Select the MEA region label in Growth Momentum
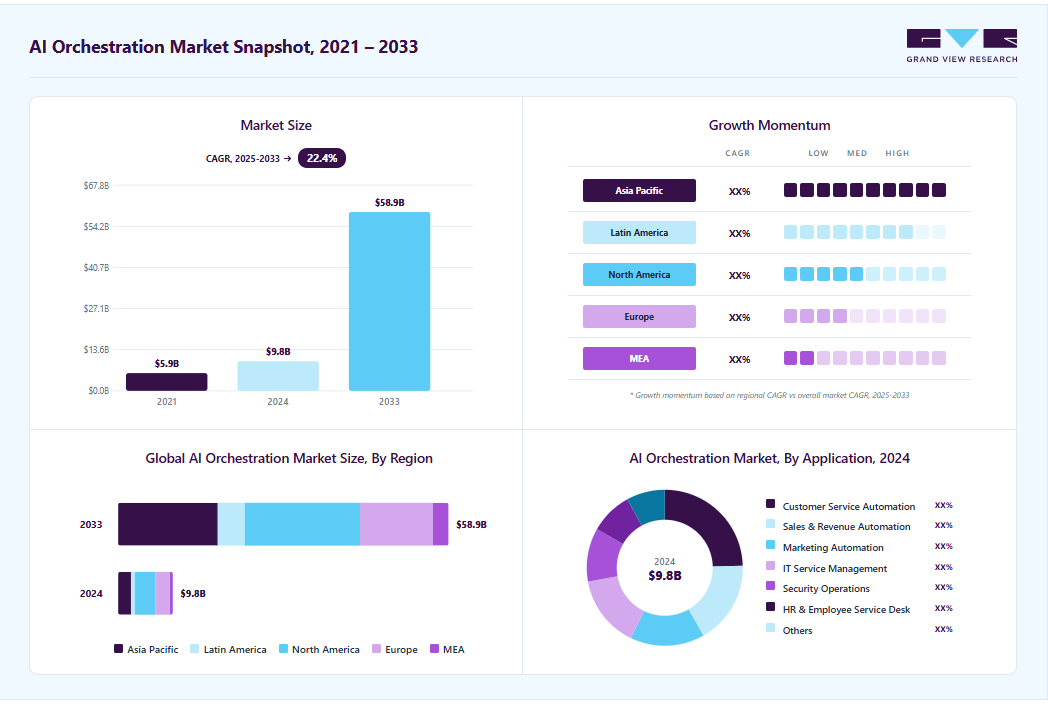The image size is (1048, 706). (x=639, y=359)
